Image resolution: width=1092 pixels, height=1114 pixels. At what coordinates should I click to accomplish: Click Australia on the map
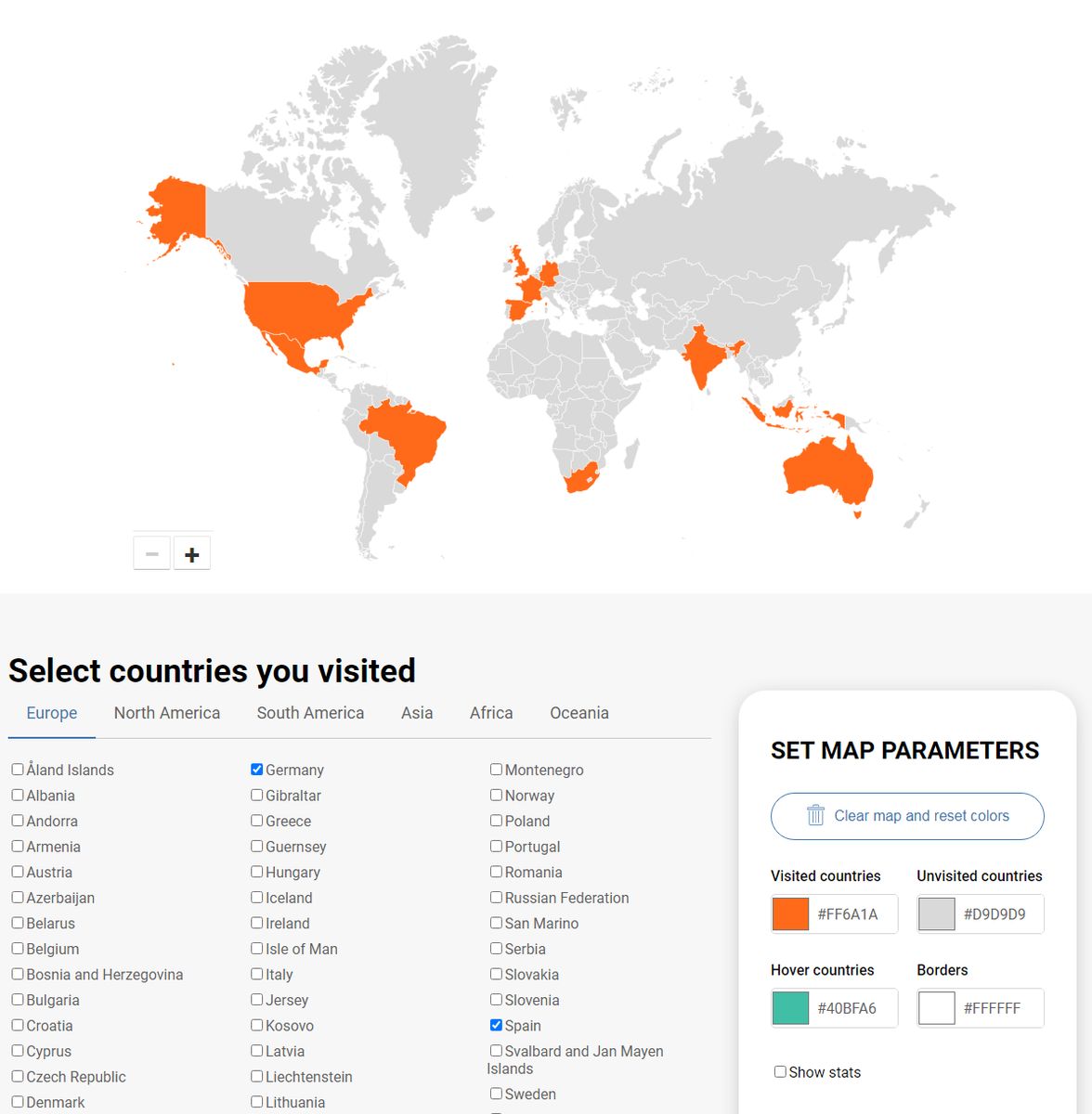point(825,469)
